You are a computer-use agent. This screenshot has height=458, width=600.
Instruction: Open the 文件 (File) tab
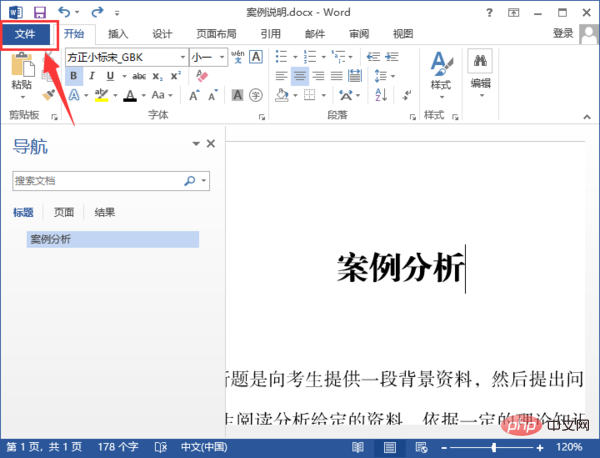pyautogui.click(x=25, y=33)
